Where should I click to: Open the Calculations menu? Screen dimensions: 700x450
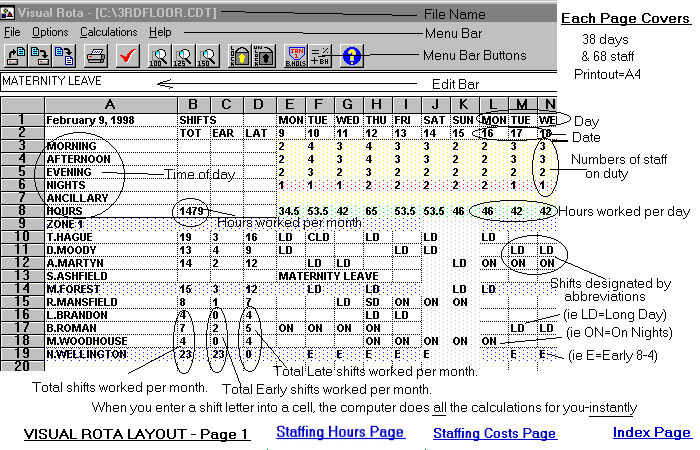coord(109,32)
